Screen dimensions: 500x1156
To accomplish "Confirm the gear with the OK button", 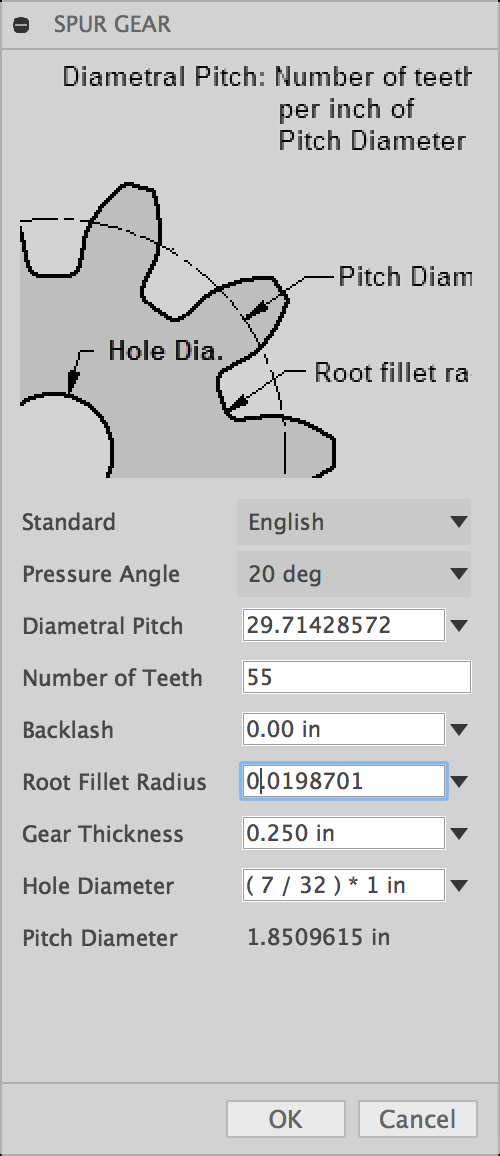I will coord(285,1119).
